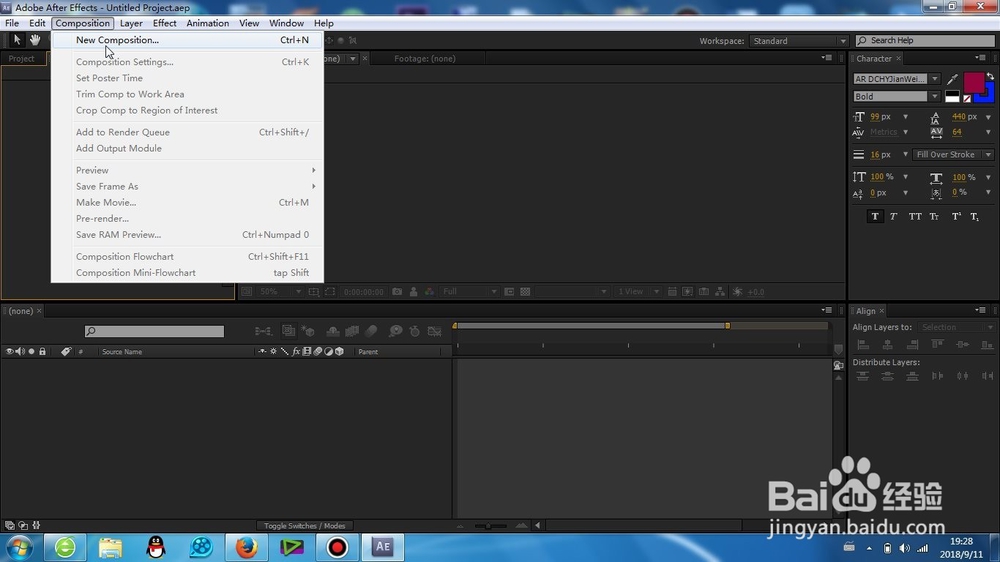Toggle Small Caps text style

point(934,216)
